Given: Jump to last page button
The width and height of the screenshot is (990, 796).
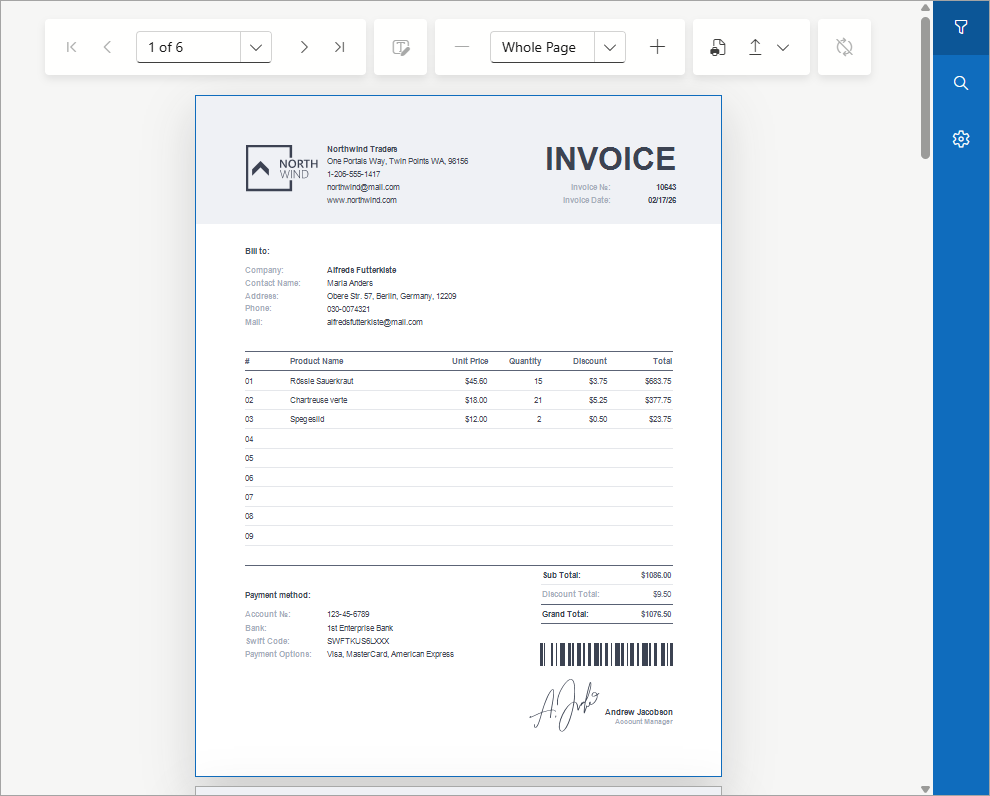Looking at the screenshot, I should coord(340,47).
